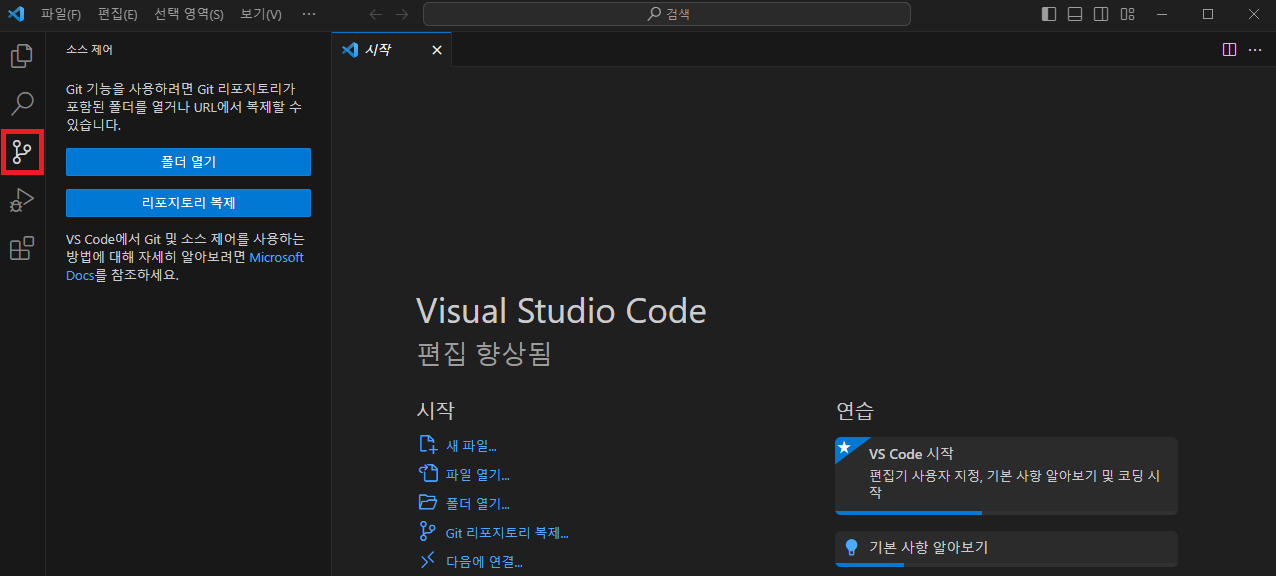
Task: Click the 새 파일... link
Action: [471, 446]
